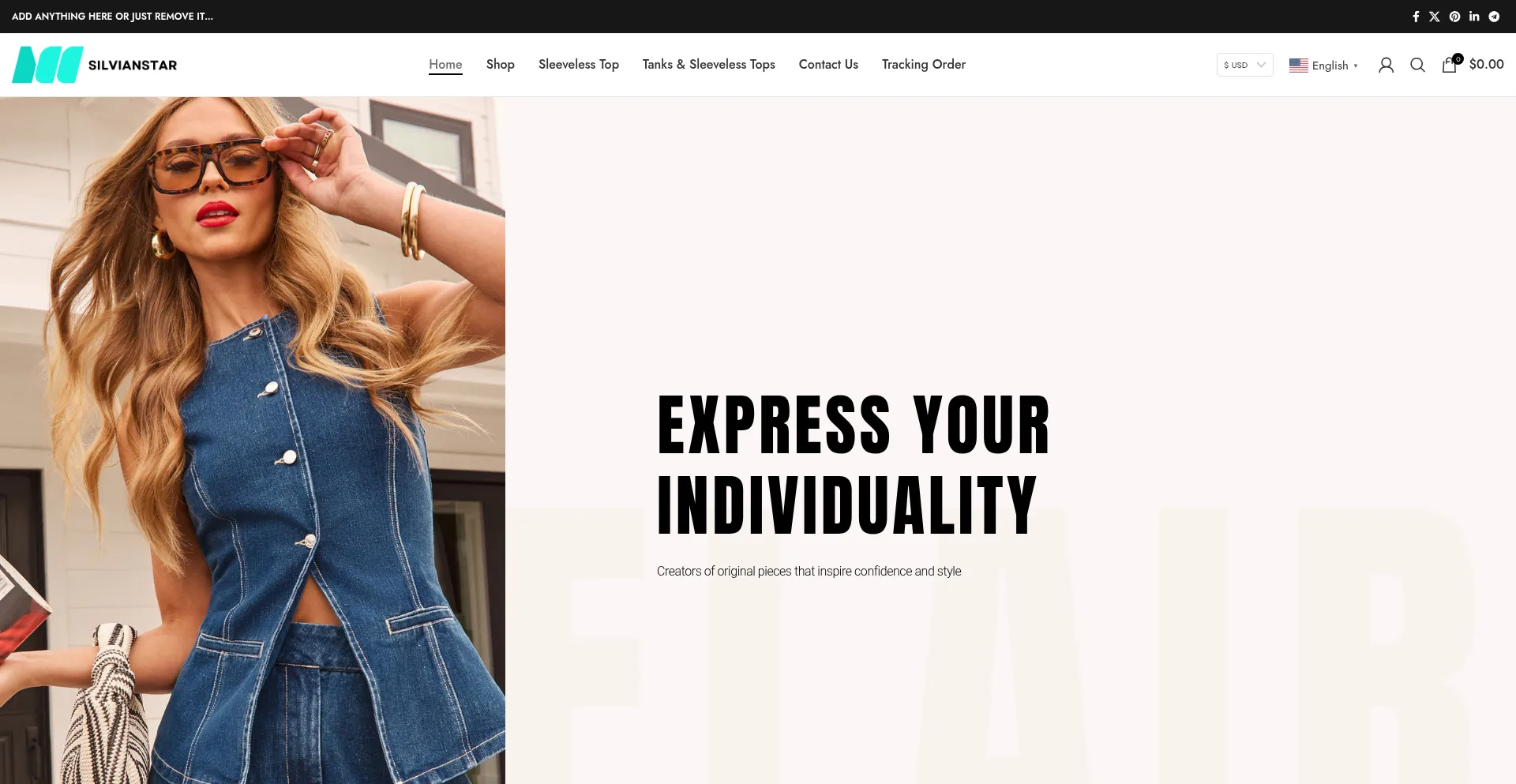The width and height of the screenshot is (1516, 784).
Task: Expand the USD currency dropdown
Action: [1244, 65]
